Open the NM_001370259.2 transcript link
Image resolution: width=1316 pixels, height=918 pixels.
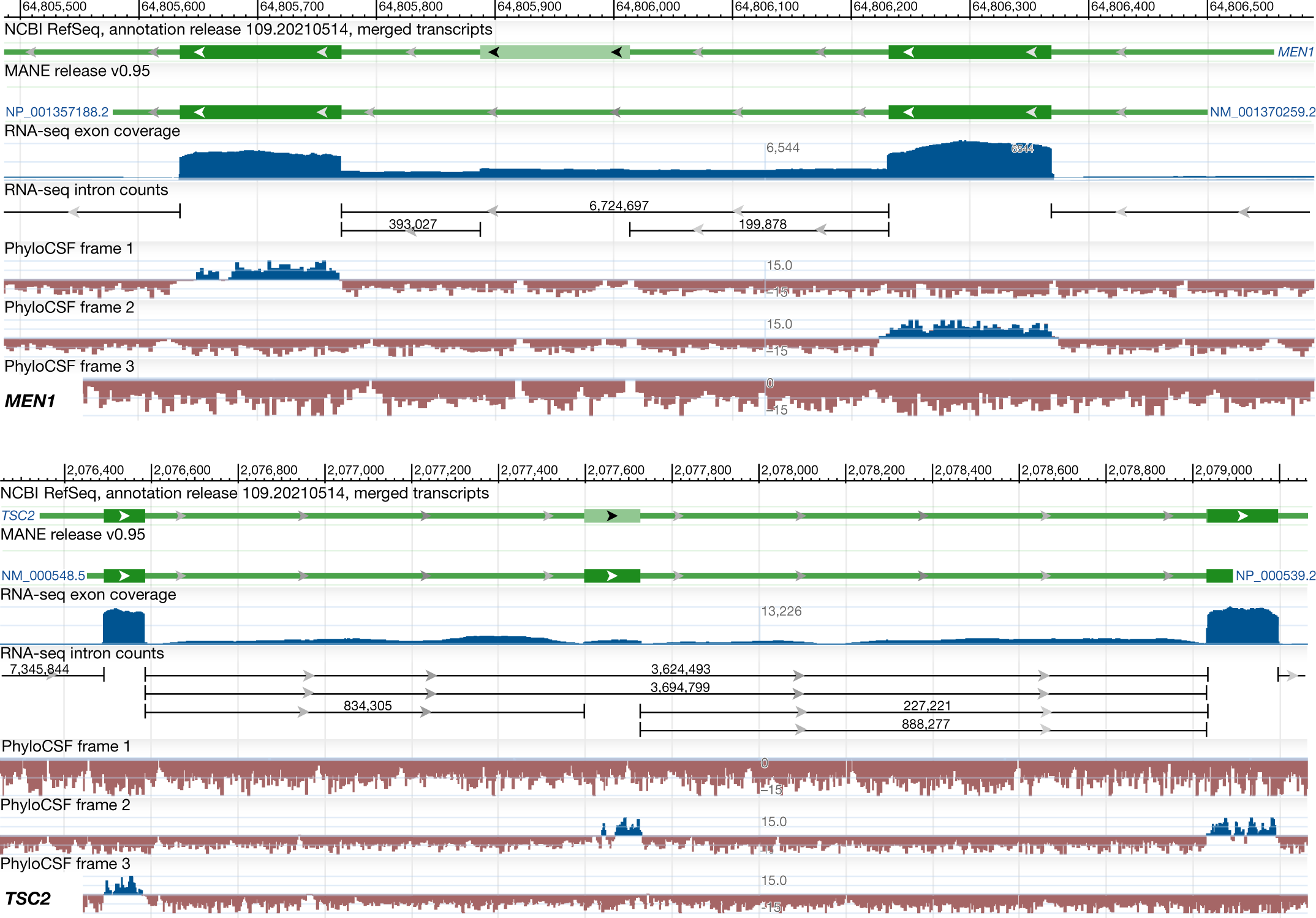[1262, 112]
